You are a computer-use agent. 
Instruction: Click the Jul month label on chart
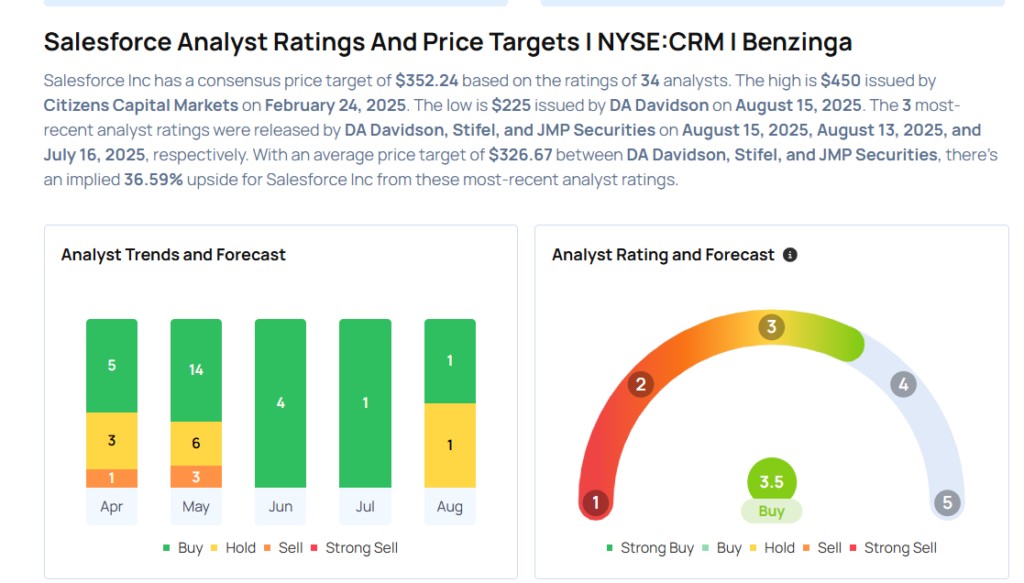365,507
